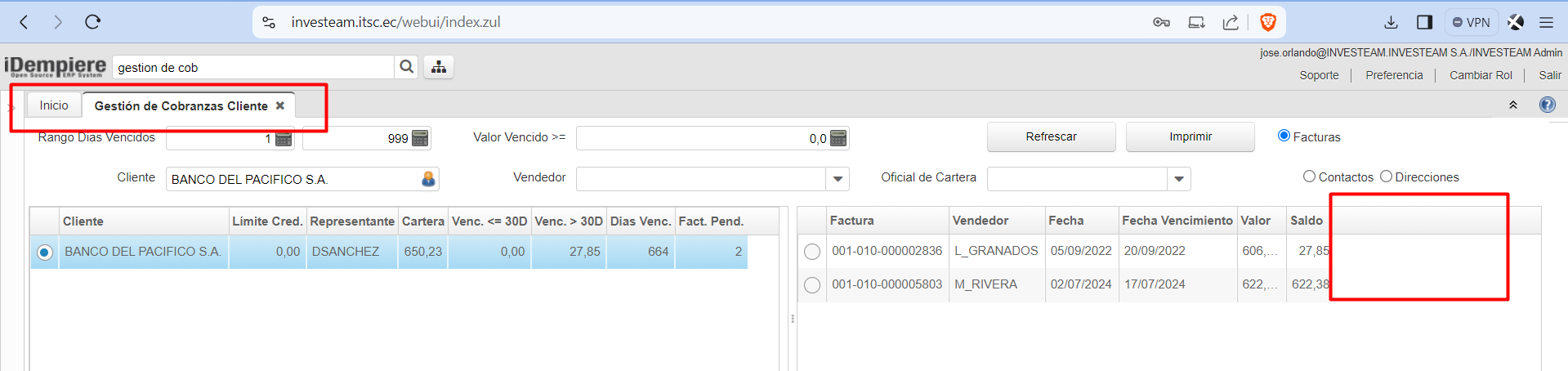The height and width of the screenshot is (371, 1568).
Task: Open the menu tree hierarchy icon
Action: click(439, 67)
